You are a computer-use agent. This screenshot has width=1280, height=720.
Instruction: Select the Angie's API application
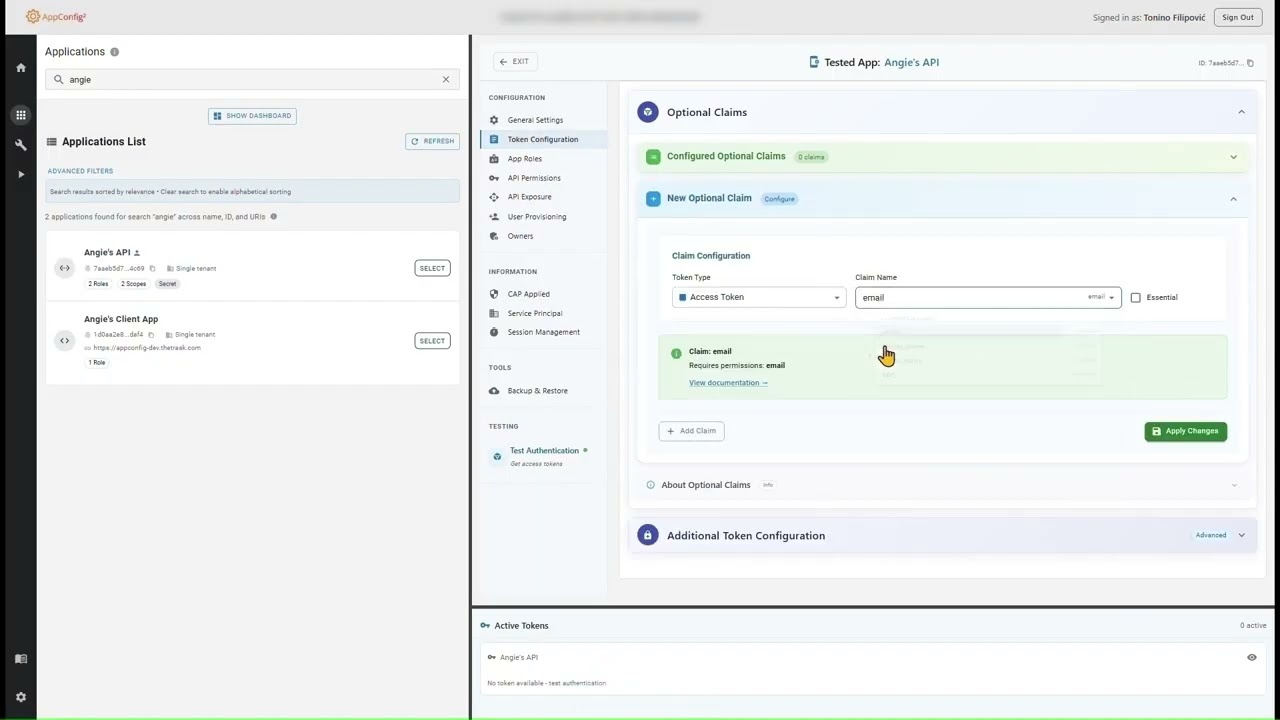pyautogui.click(x=432, y=268)
